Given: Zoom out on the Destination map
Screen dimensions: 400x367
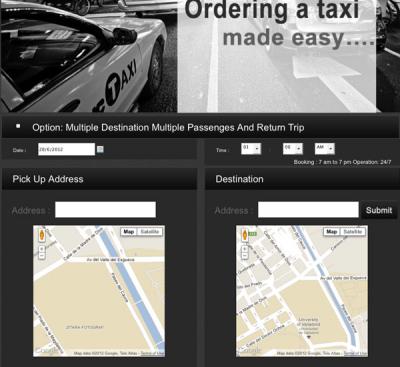Looking at the screenshot, I should tap(245, 256).
